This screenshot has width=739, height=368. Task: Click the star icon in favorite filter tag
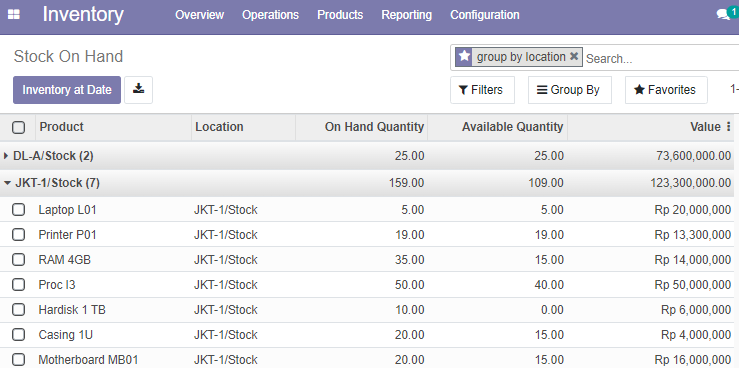click(464, 57)
